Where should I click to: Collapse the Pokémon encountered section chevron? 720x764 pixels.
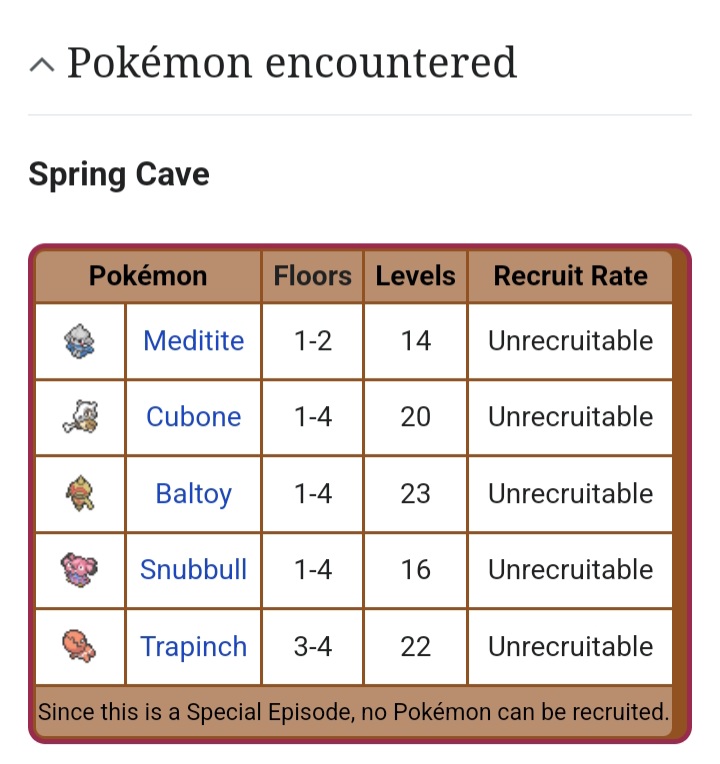pyautogui.click(x=42, y=65)
